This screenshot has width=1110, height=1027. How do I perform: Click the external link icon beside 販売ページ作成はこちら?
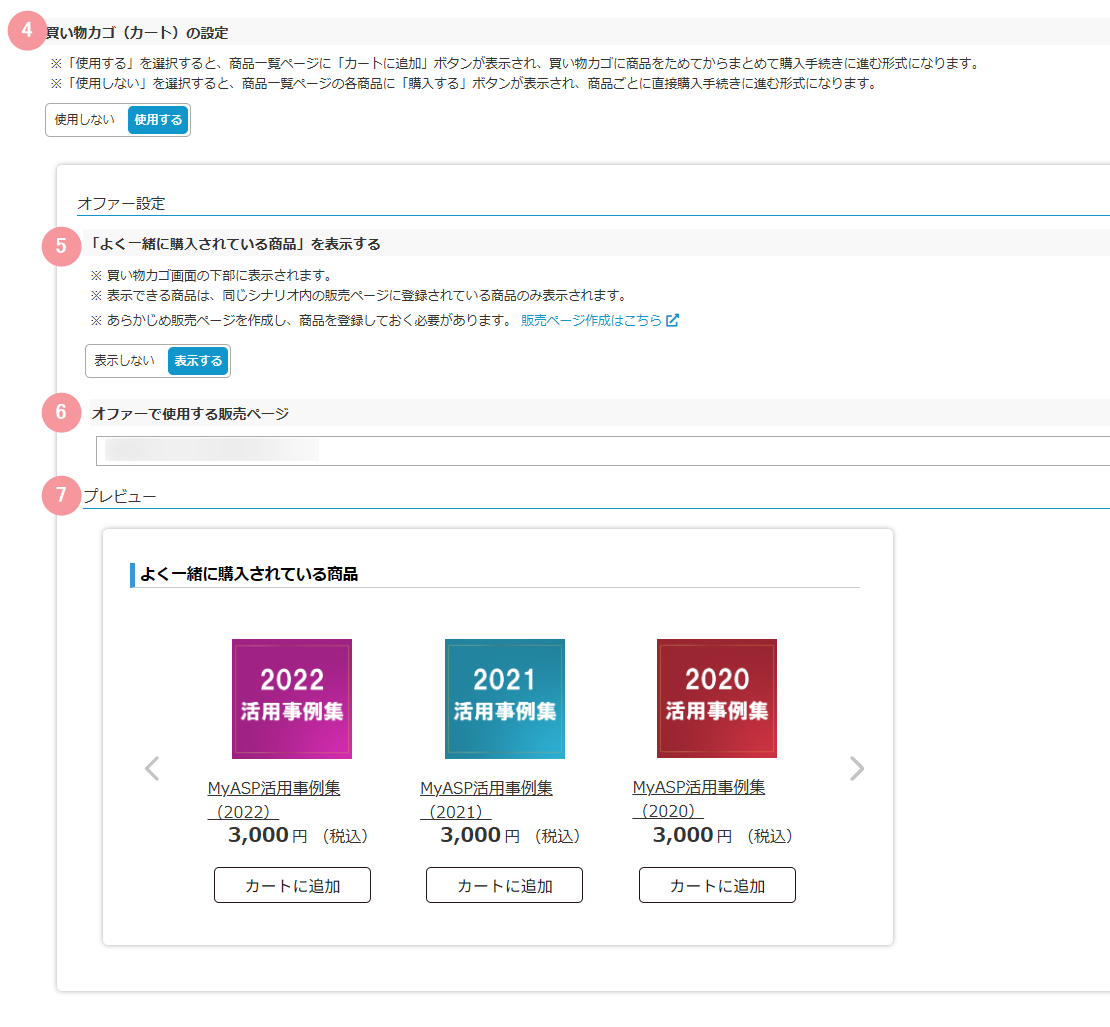click(673, 321)
